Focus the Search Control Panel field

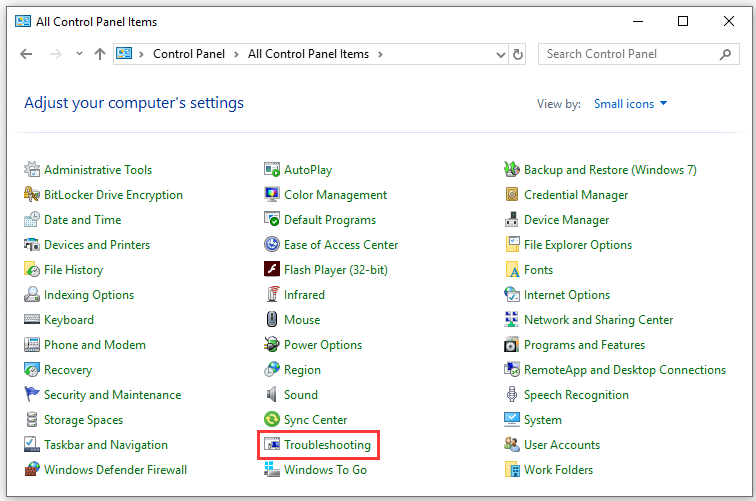[638, 54]
